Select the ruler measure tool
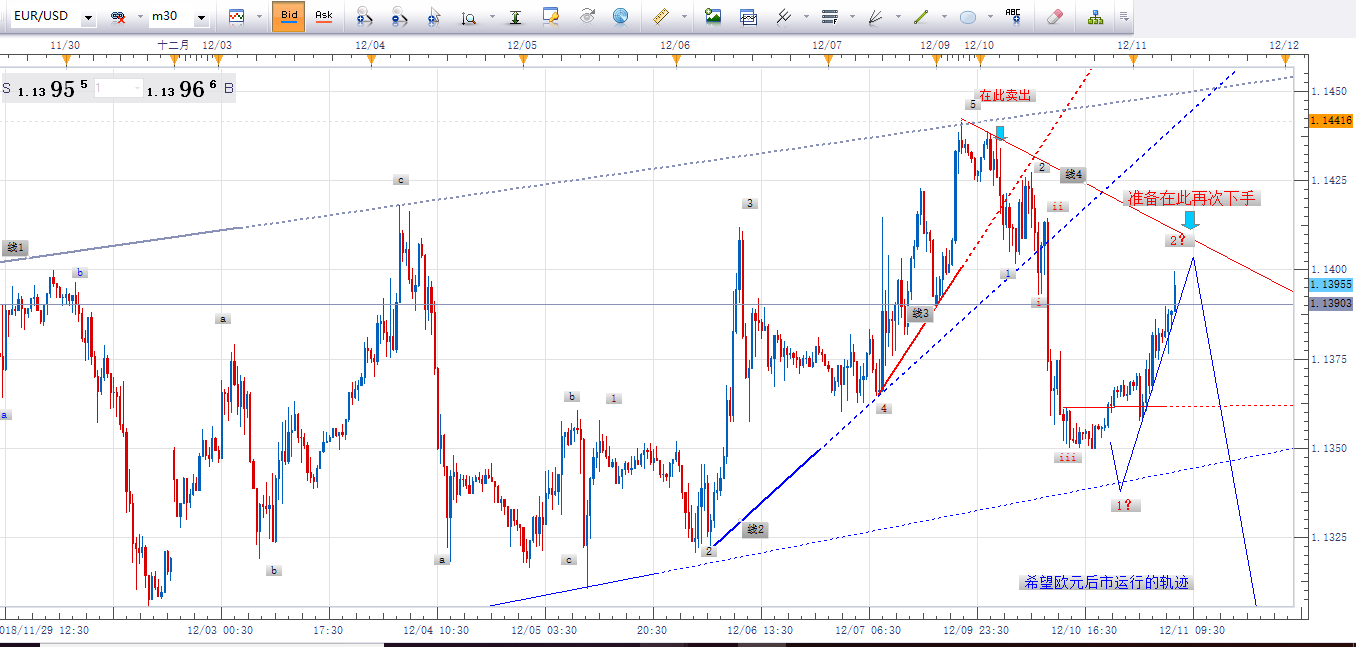The height and width of the screenshot is (647, 1356). click(660, 16)
